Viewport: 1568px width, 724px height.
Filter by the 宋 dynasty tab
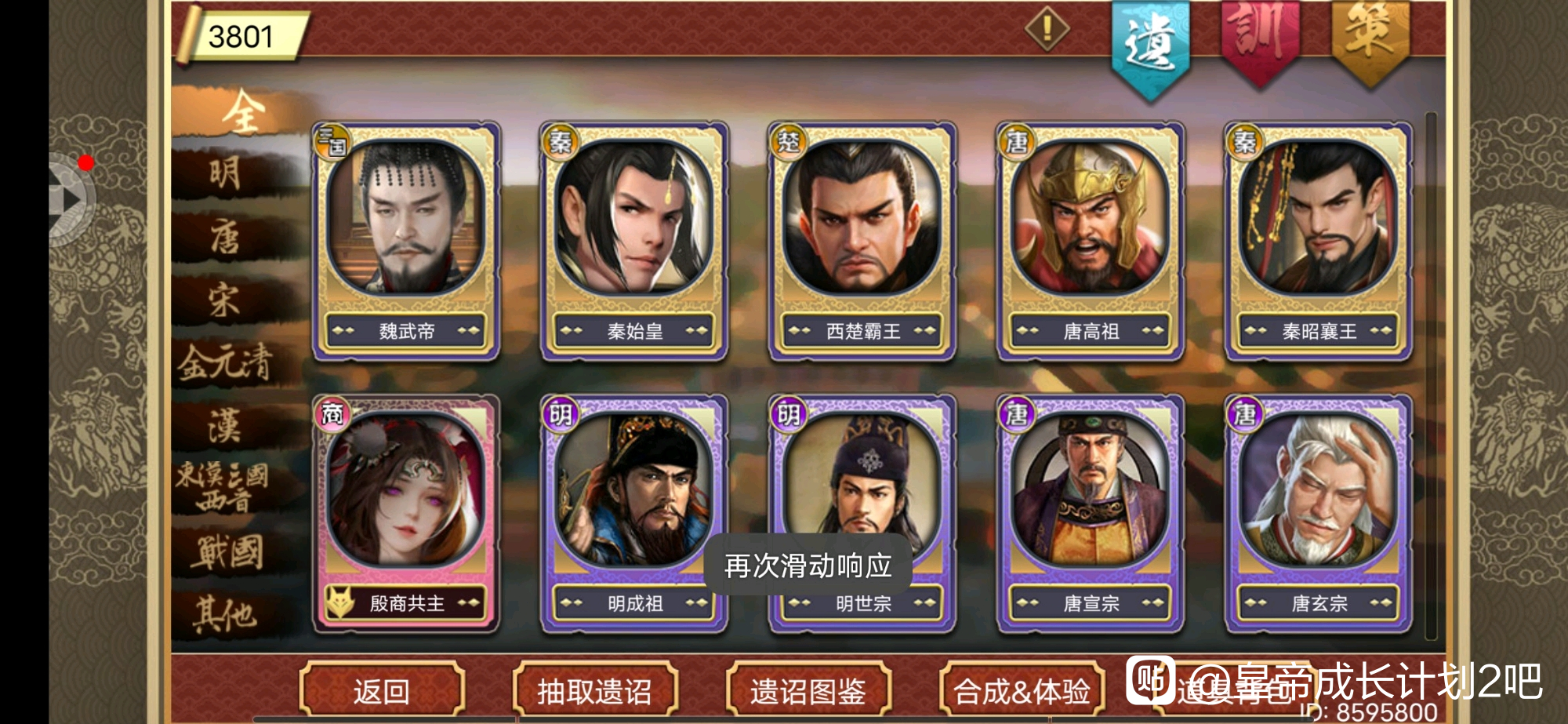(225, 299)
